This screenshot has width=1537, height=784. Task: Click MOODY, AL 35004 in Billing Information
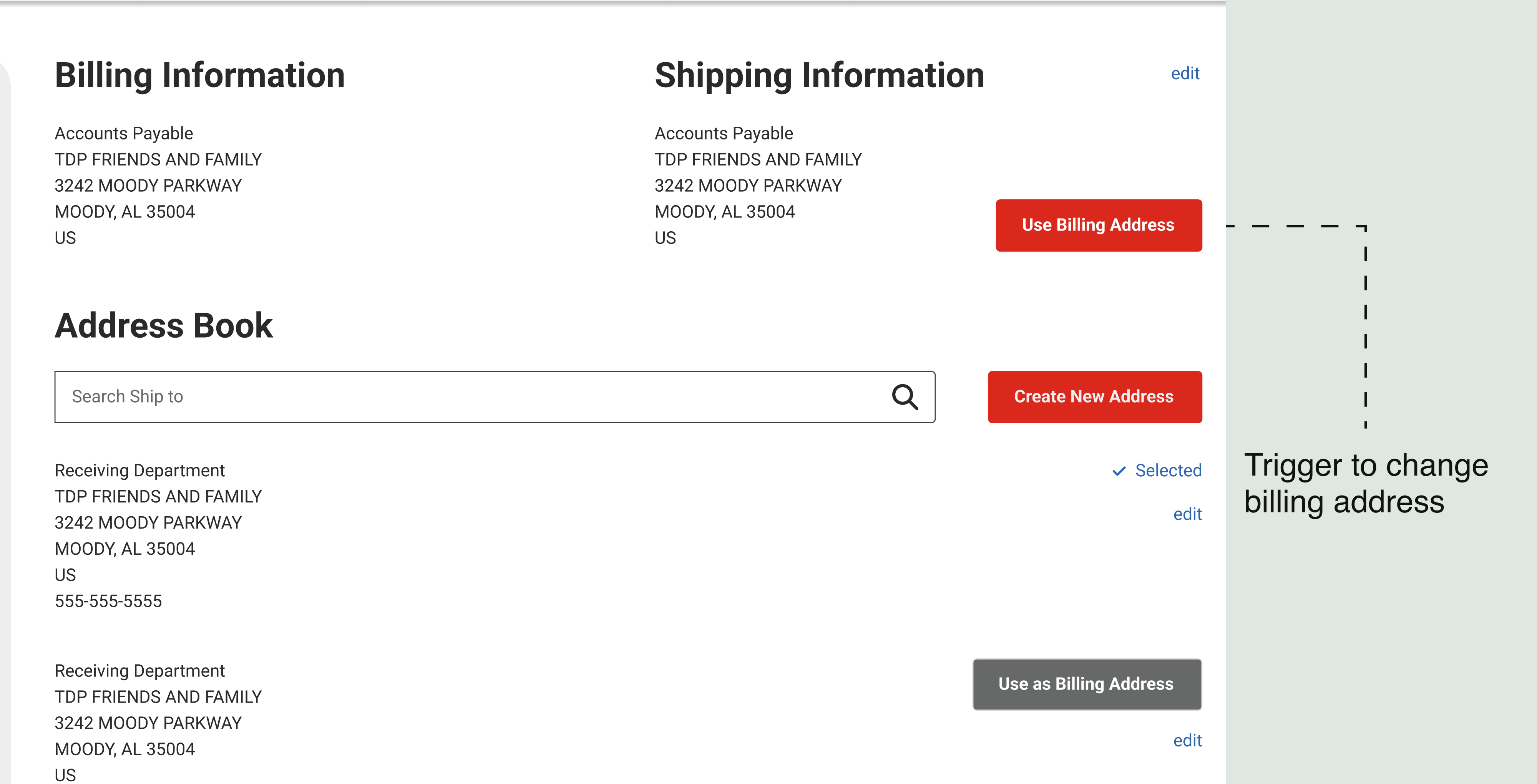(125, 212)
